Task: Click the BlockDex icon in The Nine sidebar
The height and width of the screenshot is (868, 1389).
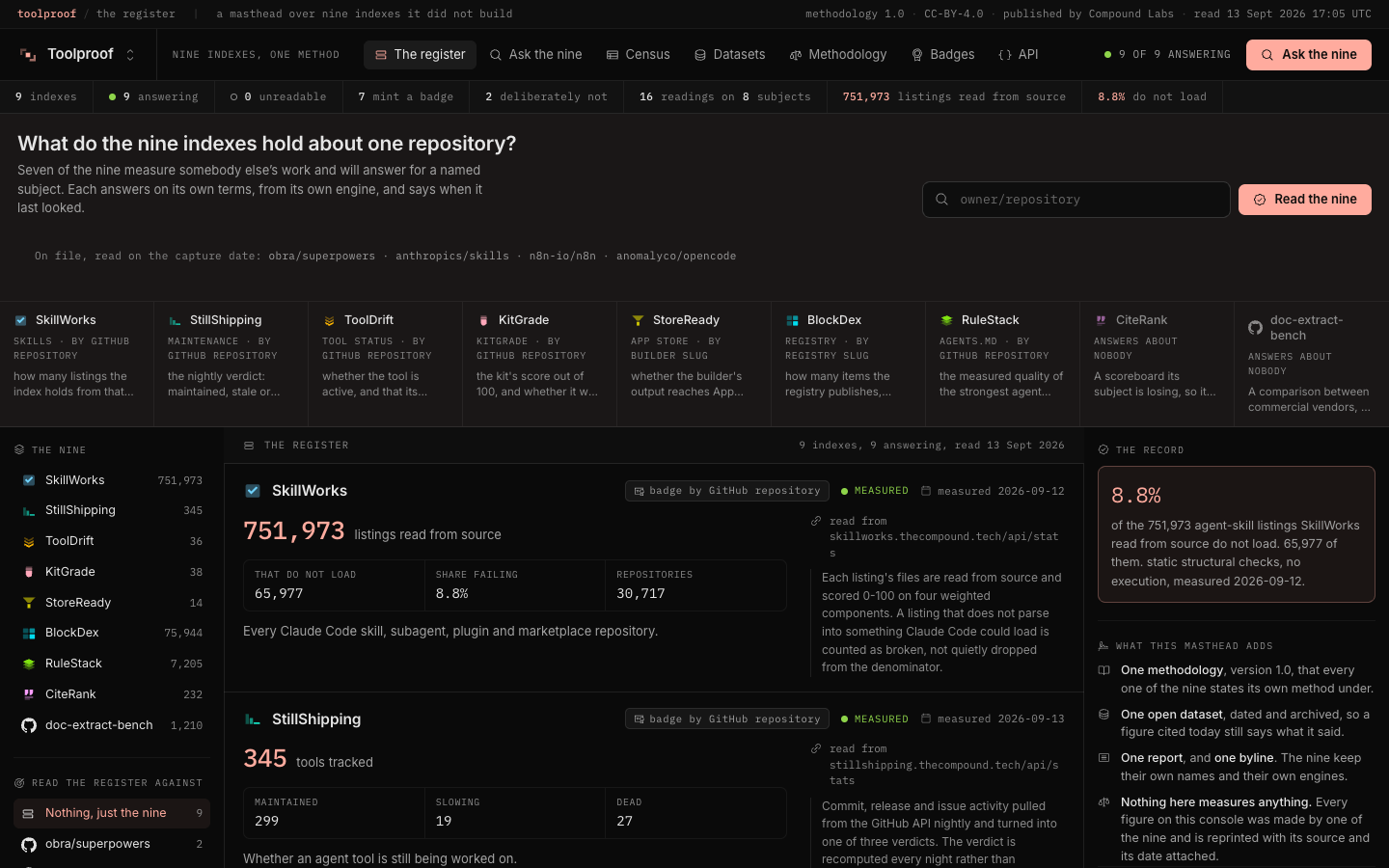Action: coord(29,633)
